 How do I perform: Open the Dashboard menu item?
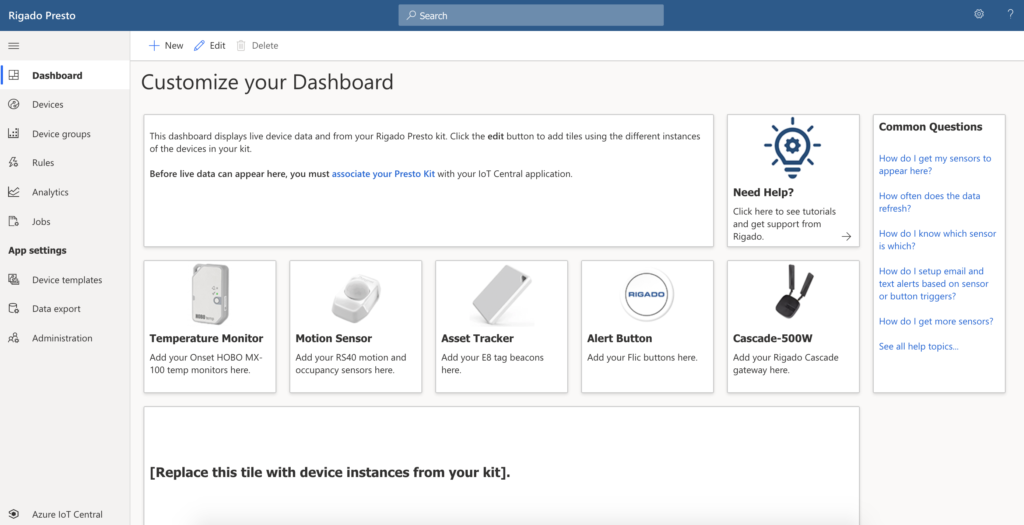click(65, 75)
